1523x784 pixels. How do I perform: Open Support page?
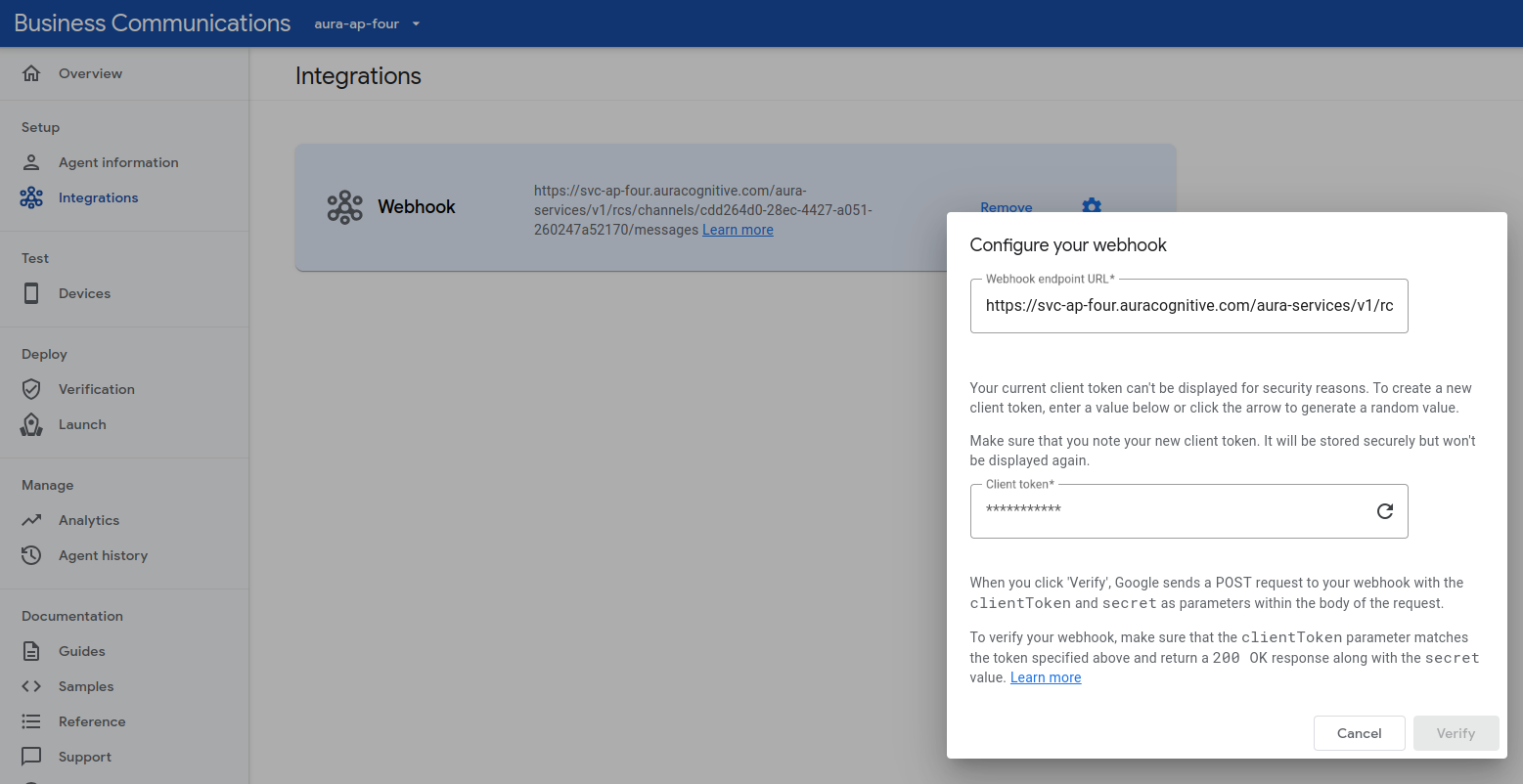tap(85, 757)
